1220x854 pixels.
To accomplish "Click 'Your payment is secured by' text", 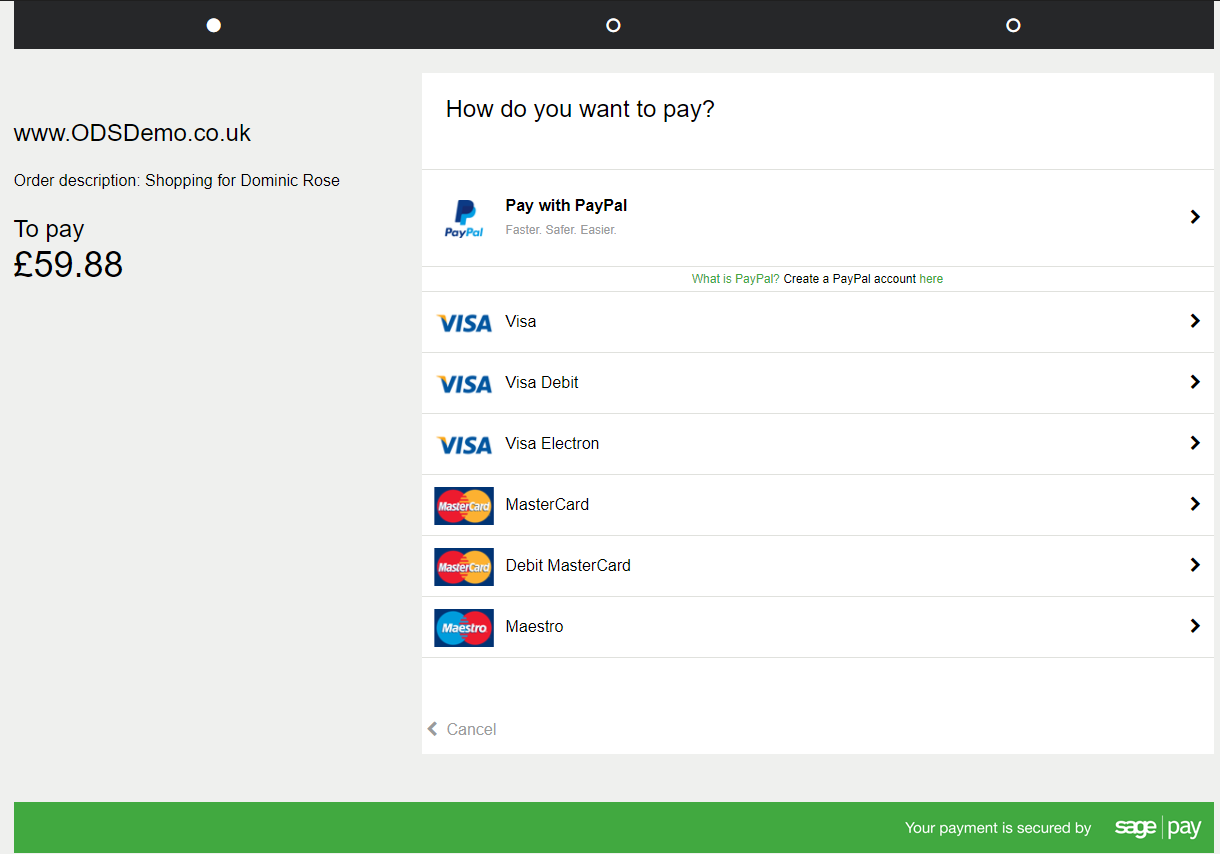I will pos(998,828).
